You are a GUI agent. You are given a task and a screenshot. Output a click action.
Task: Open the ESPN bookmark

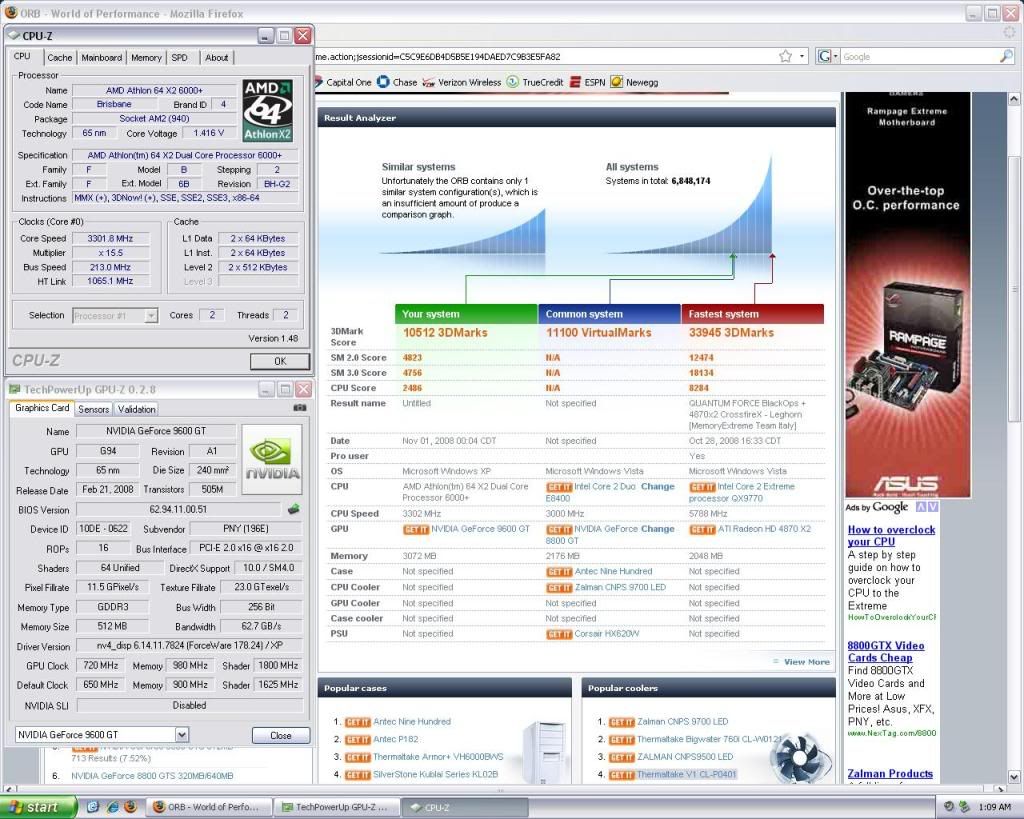(588, 82)
